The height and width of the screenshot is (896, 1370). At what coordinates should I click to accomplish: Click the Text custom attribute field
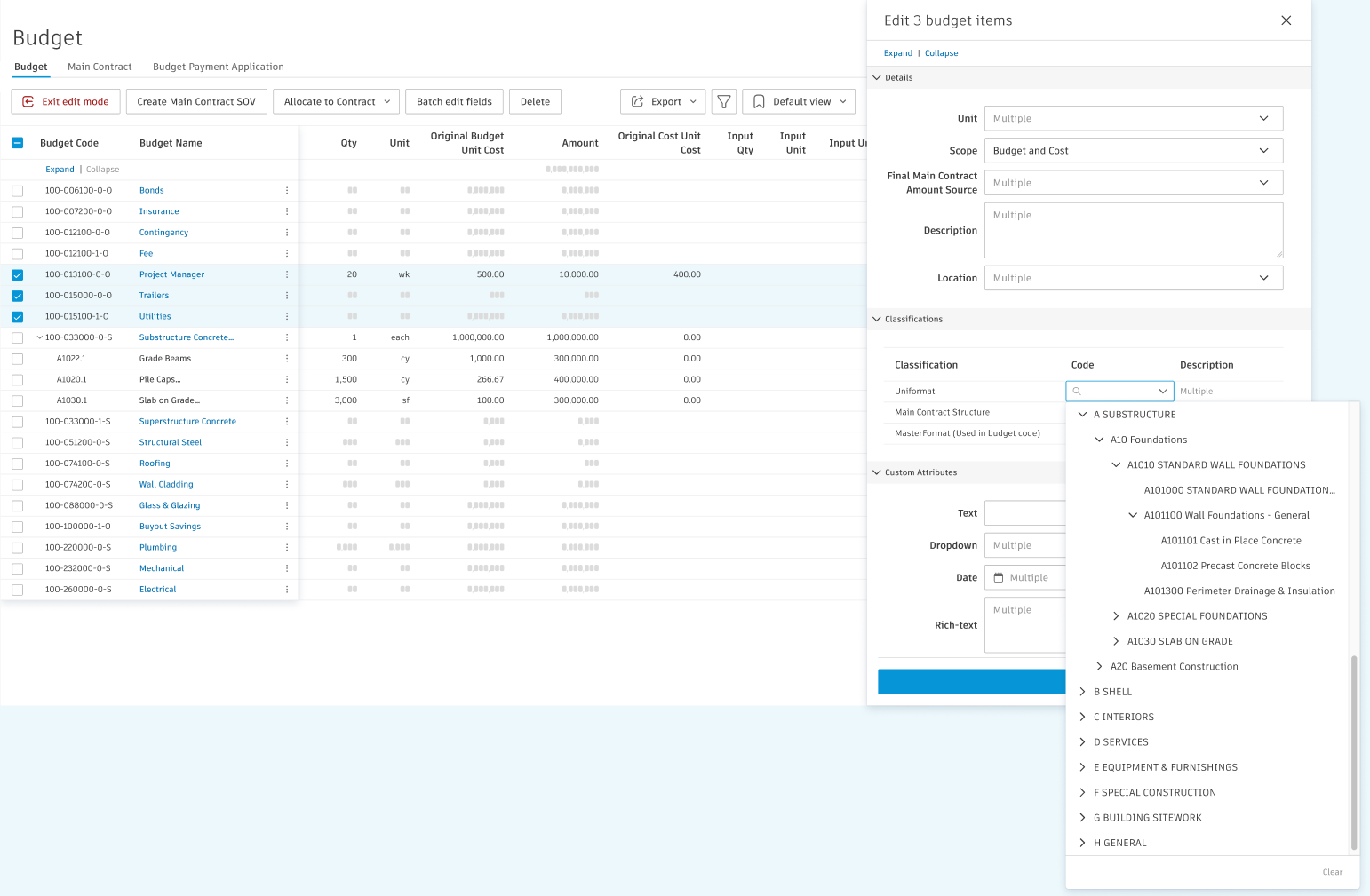tap(1025, 513)
